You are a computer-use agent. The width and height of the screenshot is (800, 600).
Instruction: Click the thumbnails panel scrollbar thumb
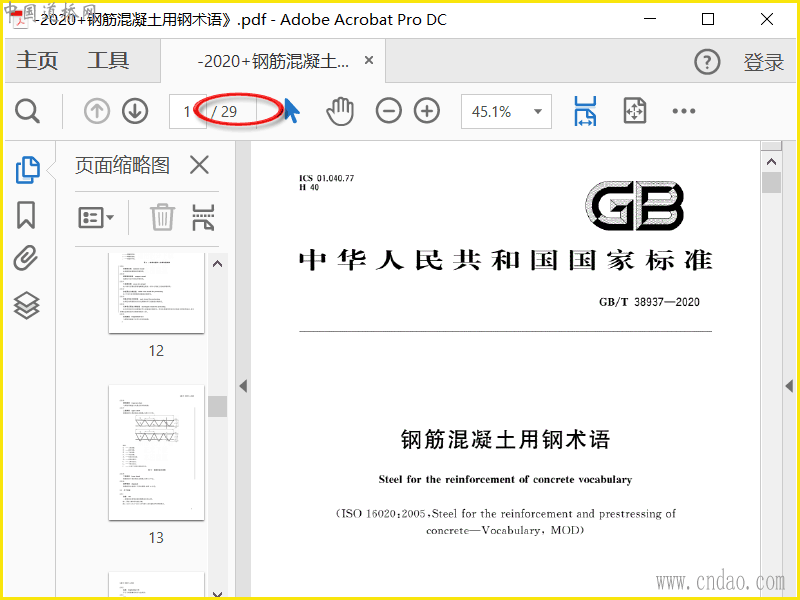pos(217,407)
